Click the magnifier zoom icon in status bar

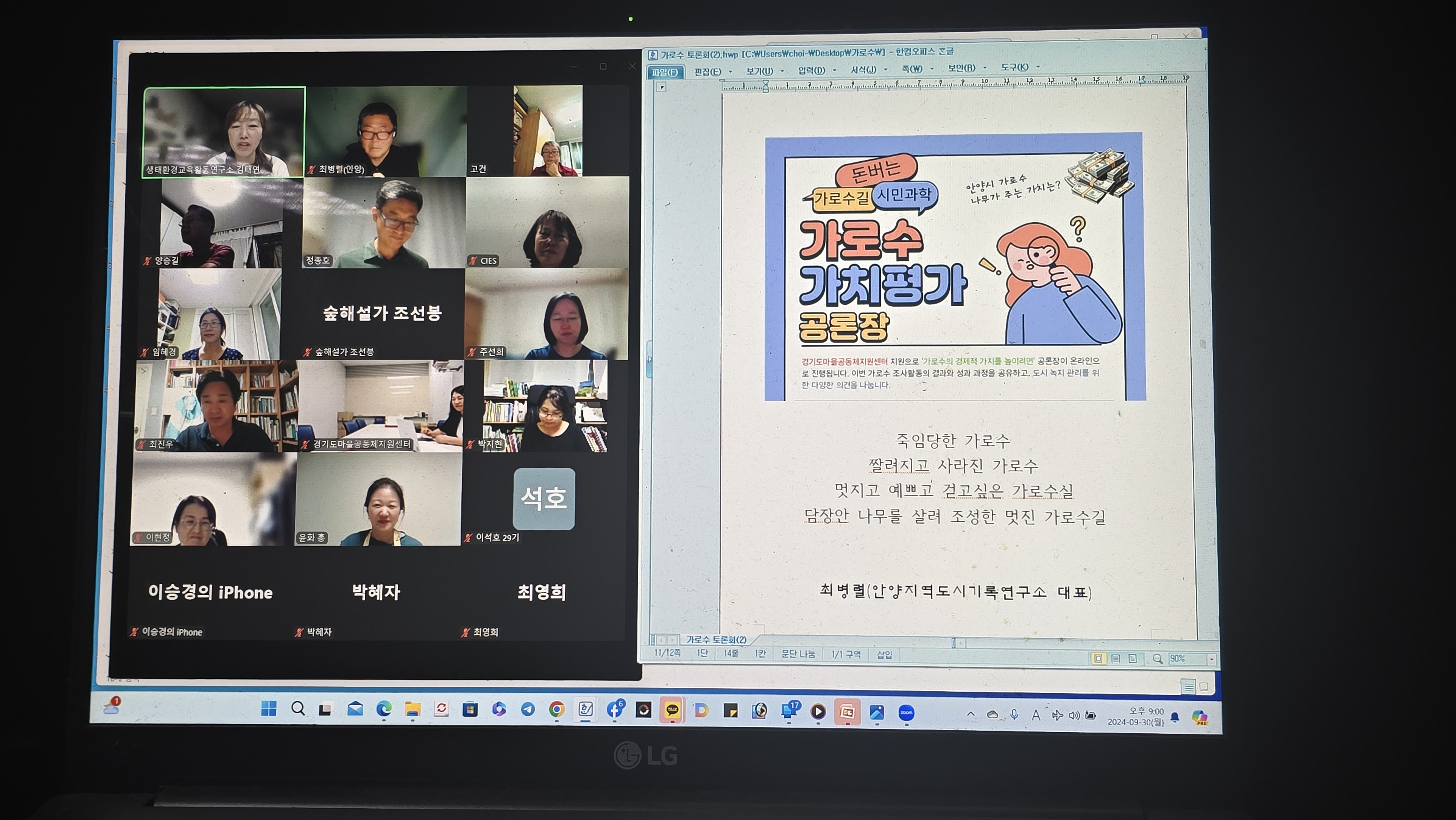(1158, 659)
